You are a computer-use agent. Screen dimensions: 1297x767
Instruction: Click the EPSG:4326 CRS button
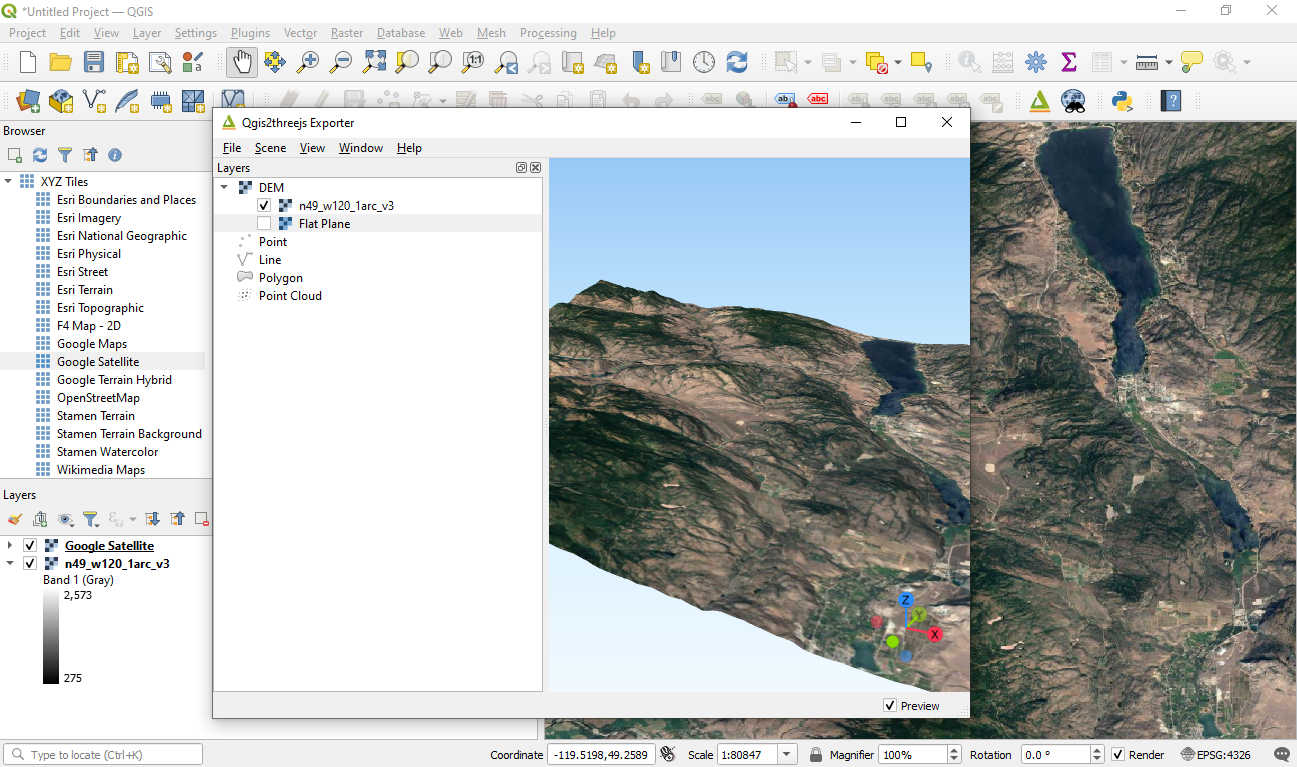point(1215,755)
